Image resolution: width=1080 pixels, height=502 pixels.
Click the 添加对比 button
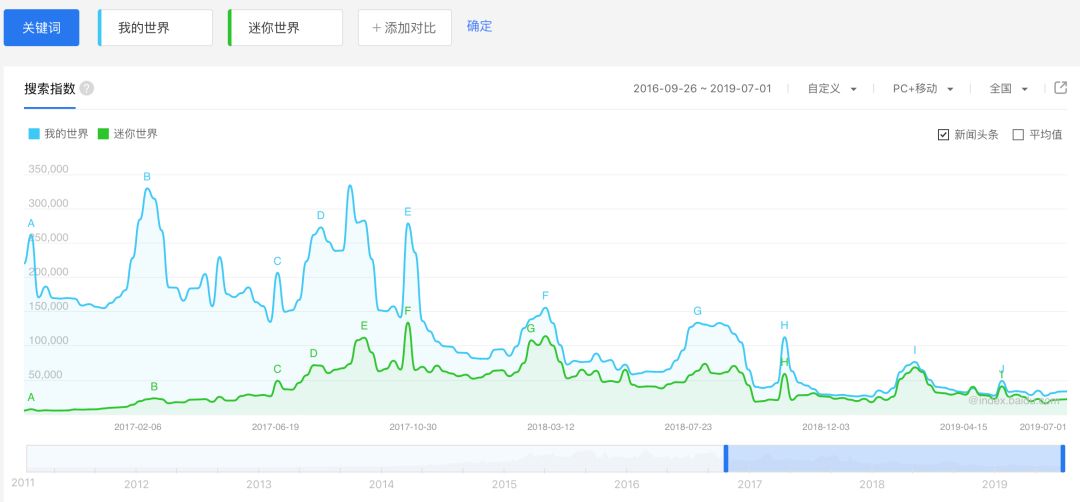click(404, 28)
